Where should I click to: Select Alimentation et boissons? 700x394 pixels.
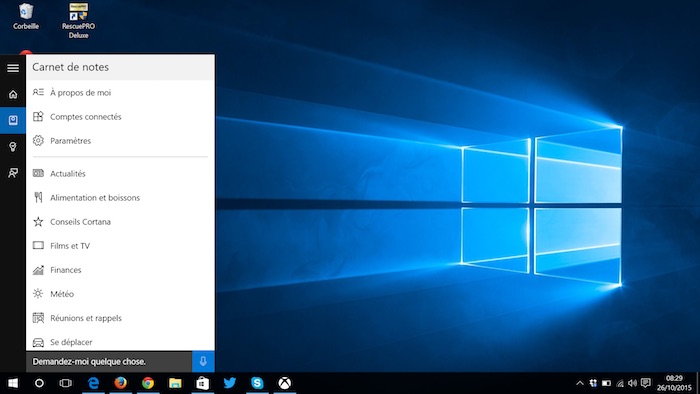point(121,198)
